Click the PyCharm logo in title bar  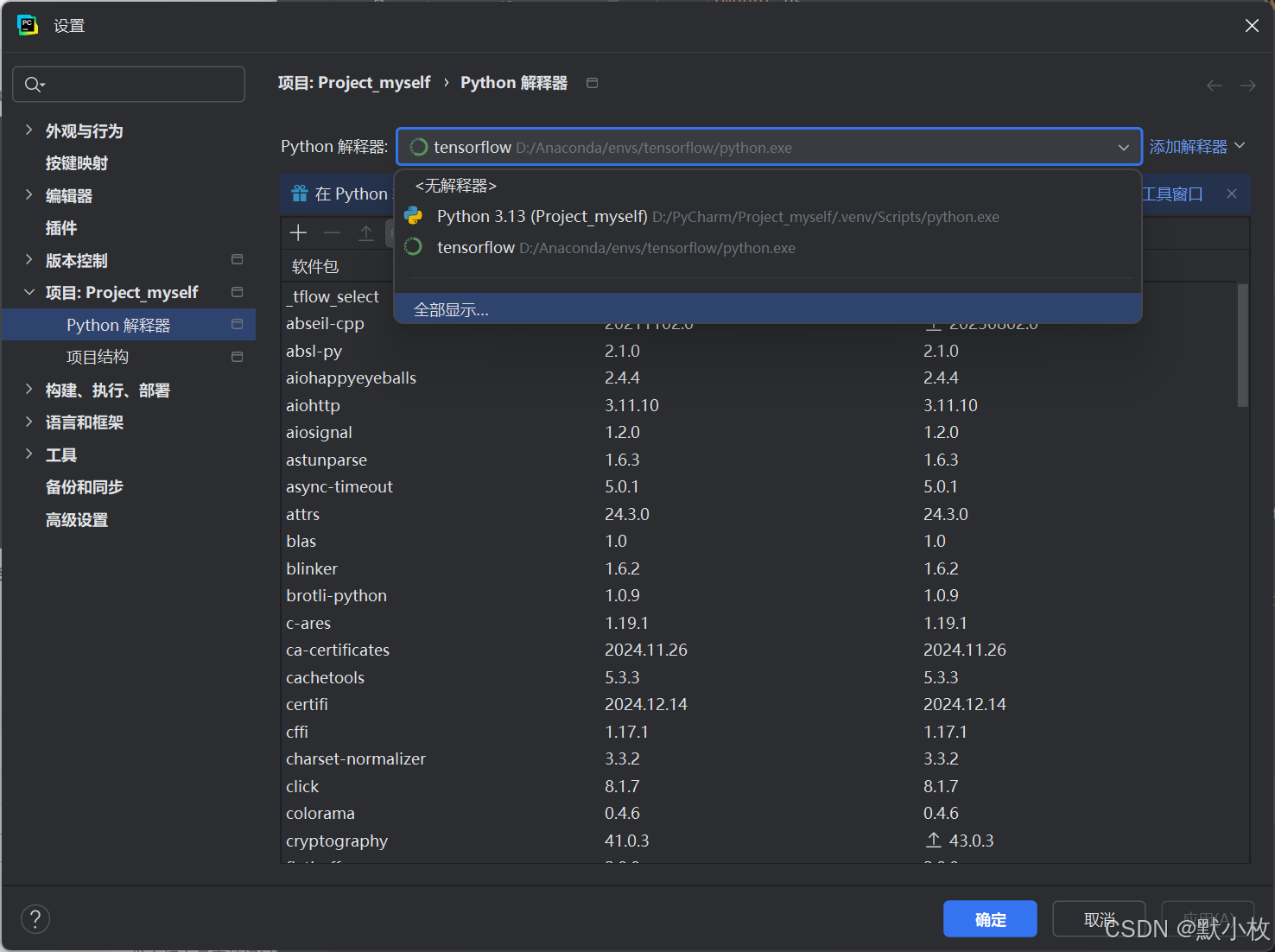[28, 25]
